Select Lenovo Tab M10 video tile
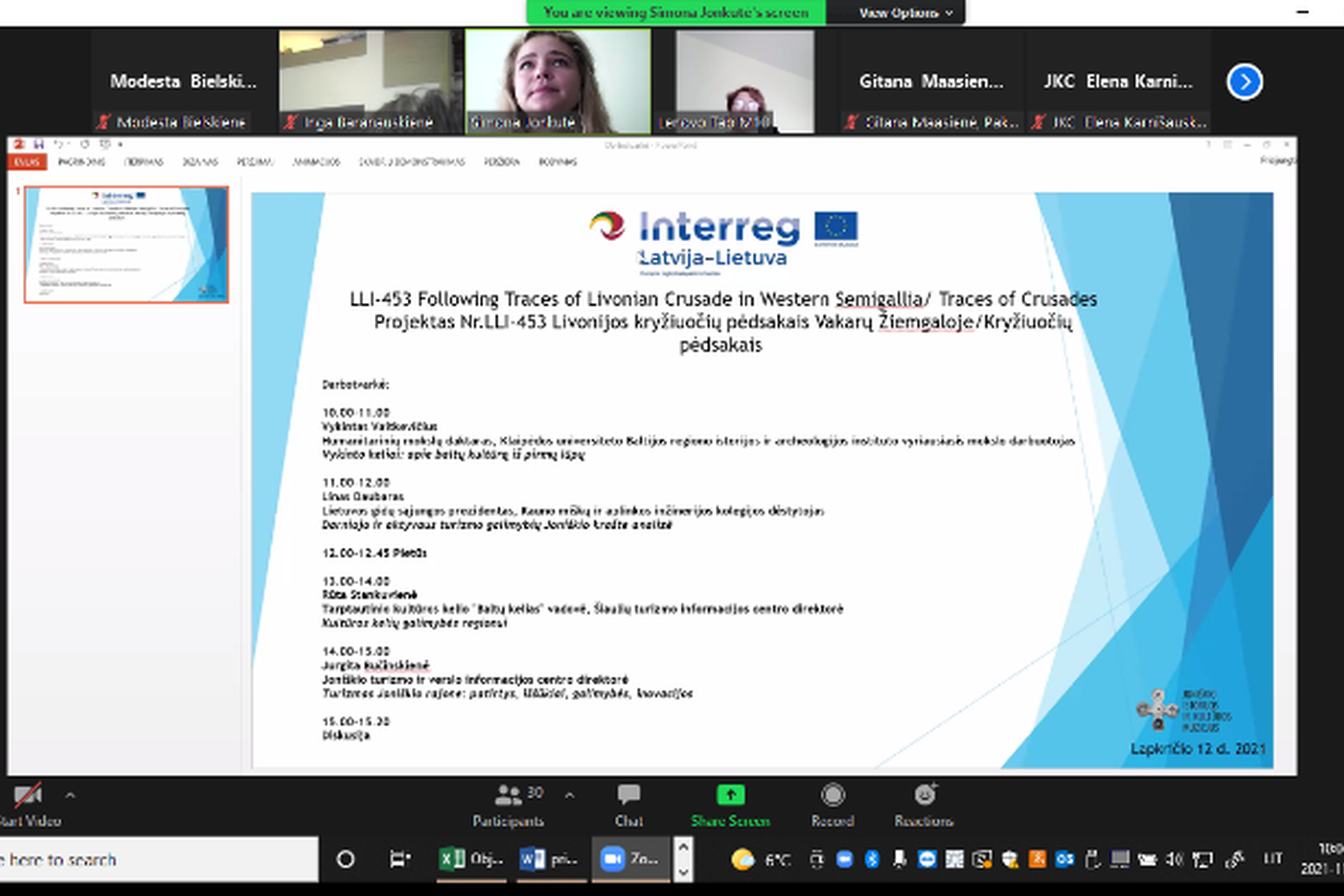Image resolution: width=1344 pixels, height=896 pixels. (745, 82)
